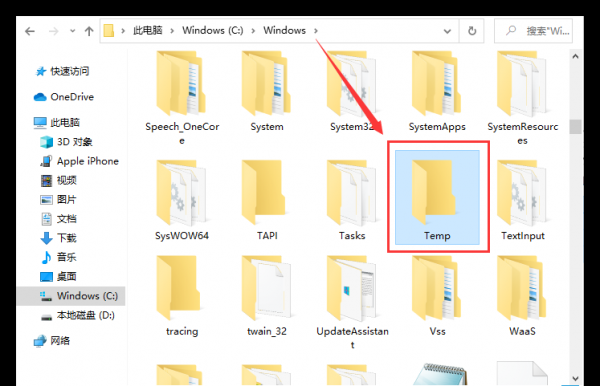Select the twain_32 folder

[267, 296]
